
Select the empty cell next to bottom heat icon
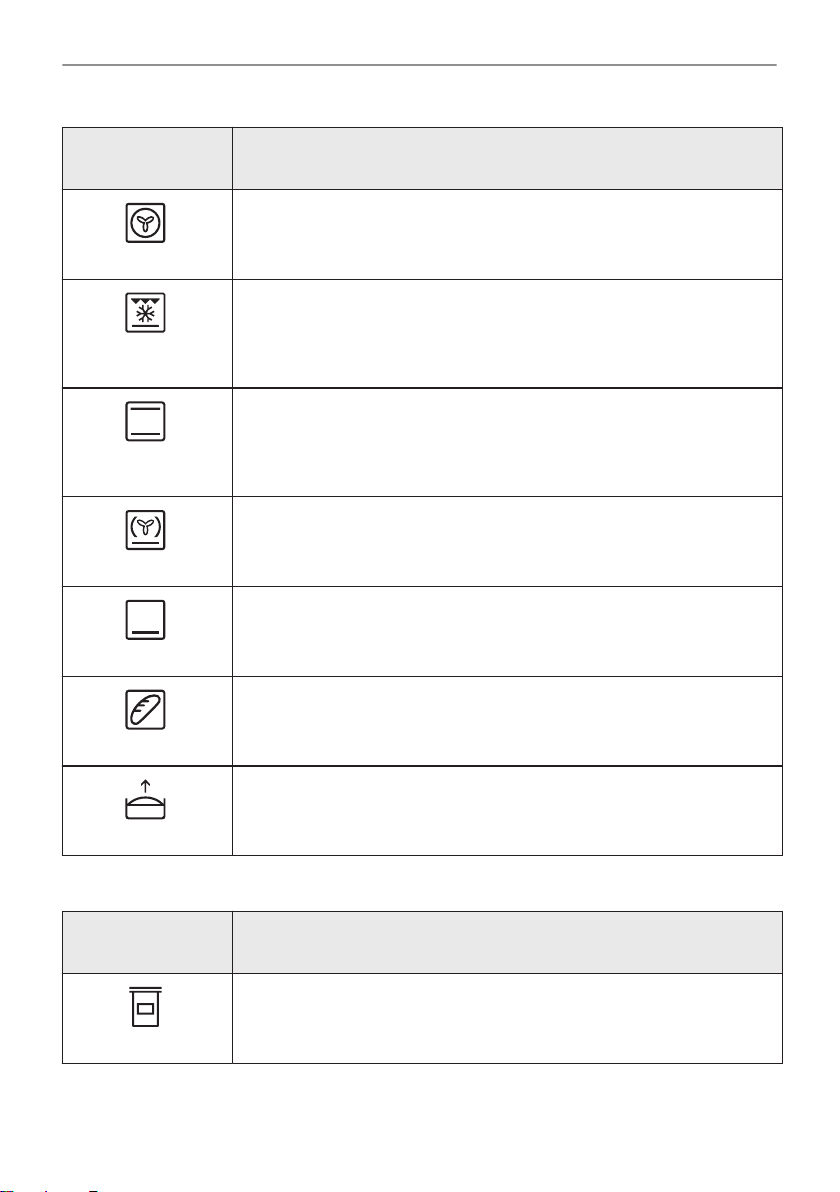507,632
